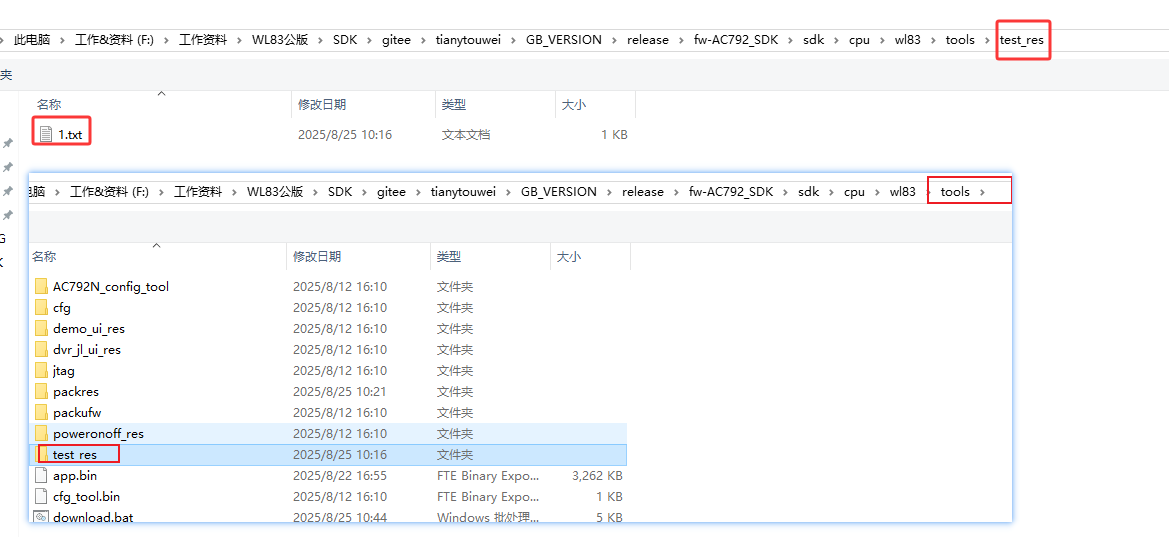Click the cfg_tool.bin file icon
Screen dimensions: 1169x537
pos(41,496)
